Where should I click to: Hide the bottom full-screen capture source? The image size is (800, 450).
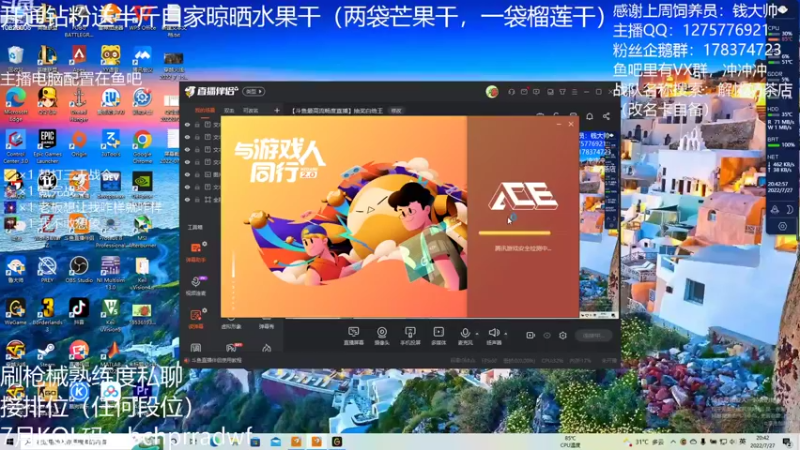[x=187, y=199]
